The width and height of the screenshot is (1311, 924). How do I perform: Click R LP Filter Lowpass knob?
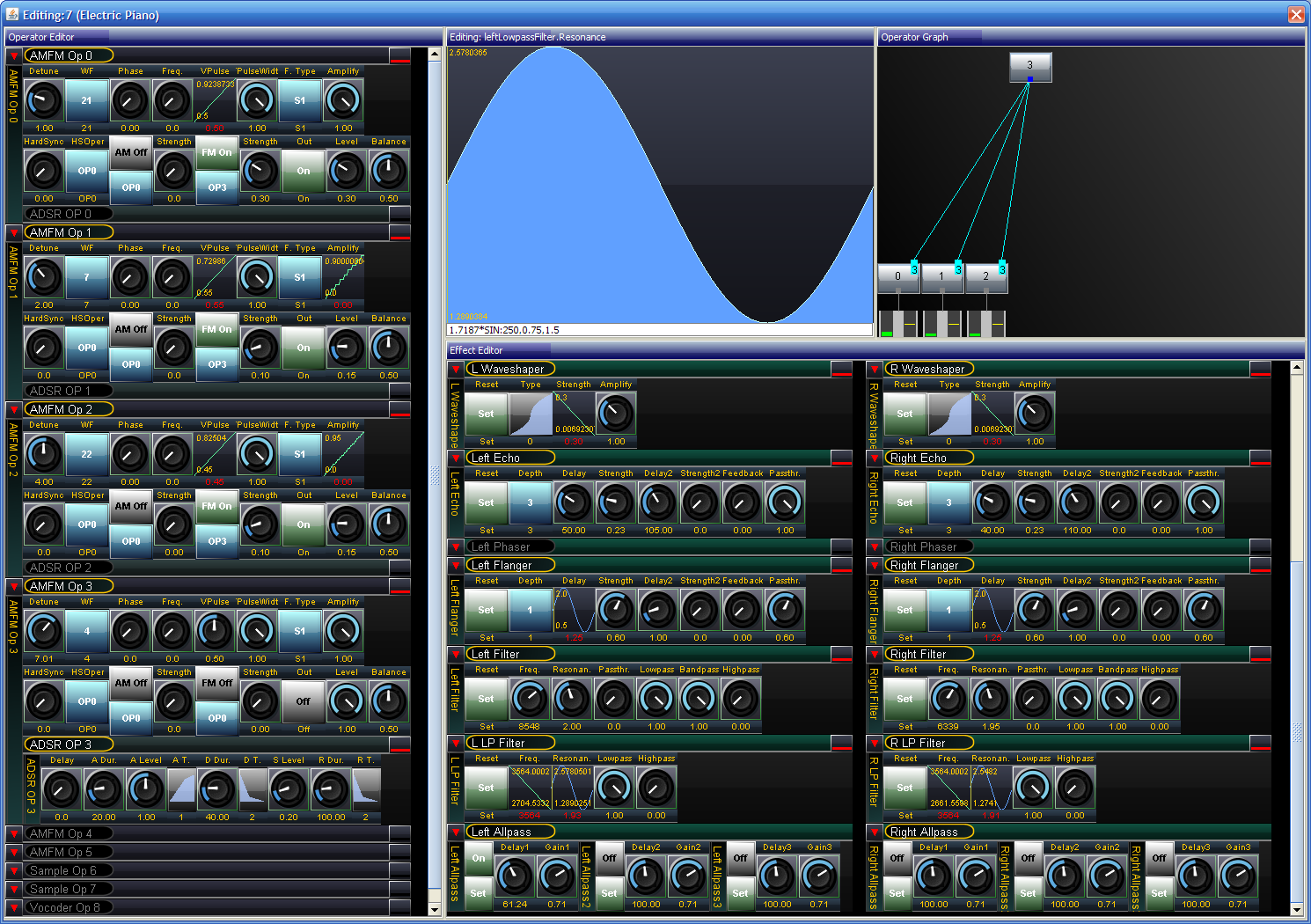(x=1033, y=788)
